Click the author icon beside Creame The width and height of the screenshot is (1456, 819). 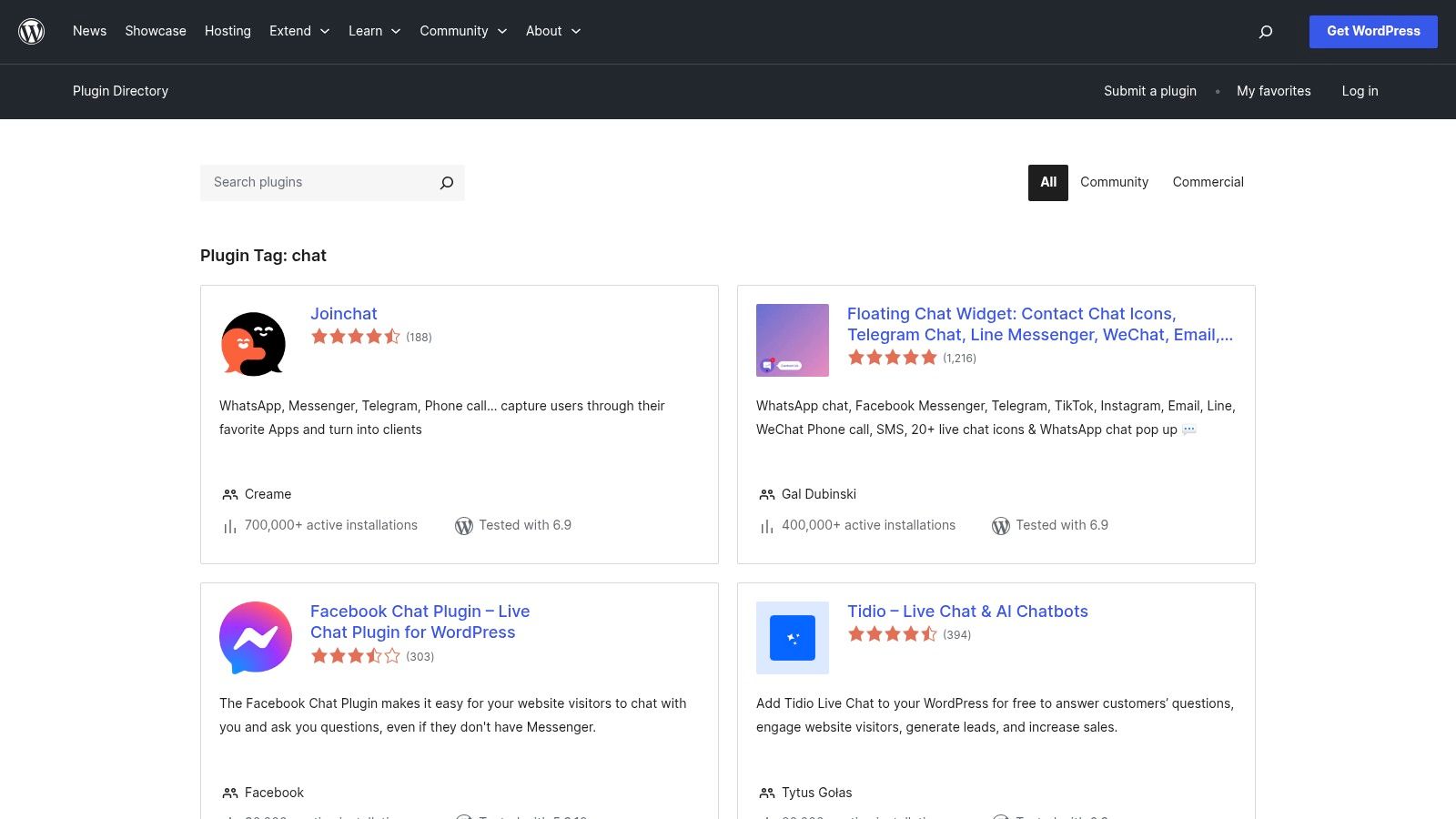[230, 495]
